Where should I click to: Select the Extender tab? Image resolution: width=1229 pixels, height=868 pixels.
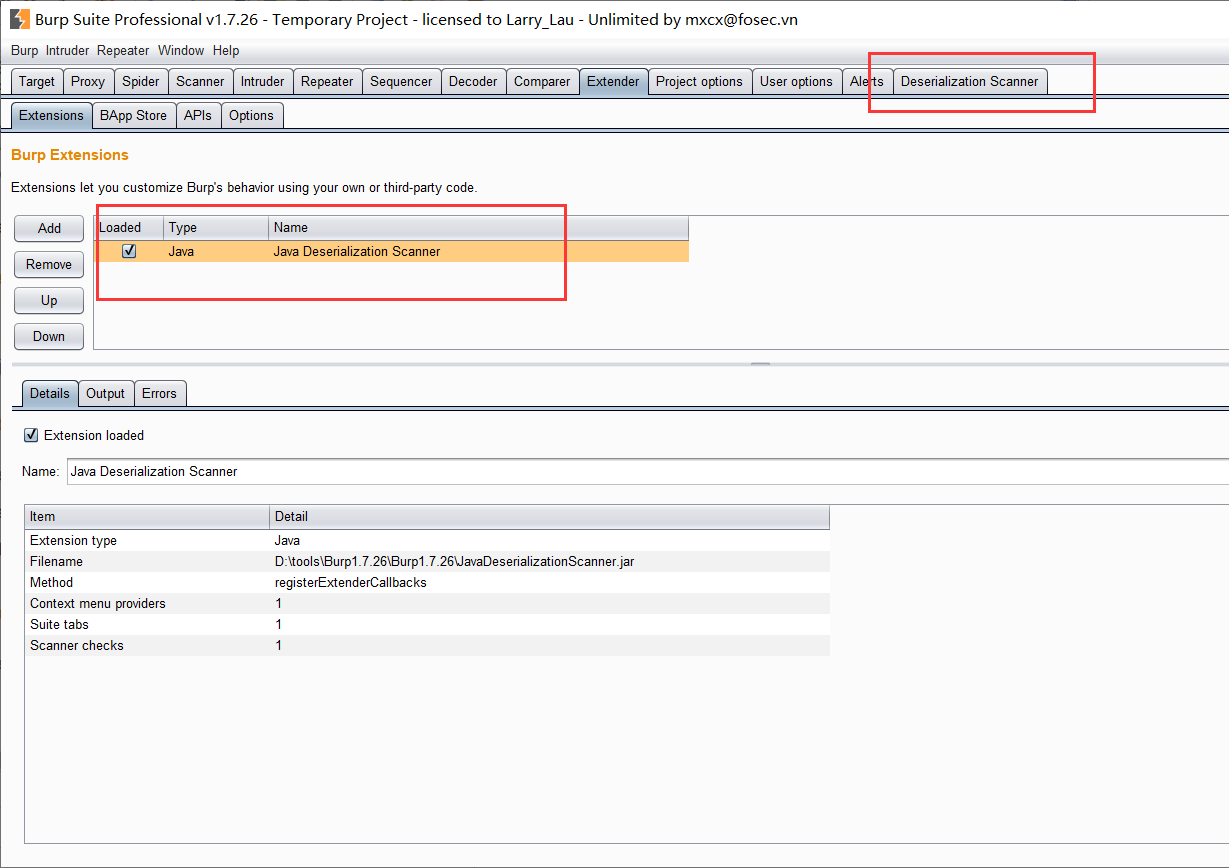(613, 81)
